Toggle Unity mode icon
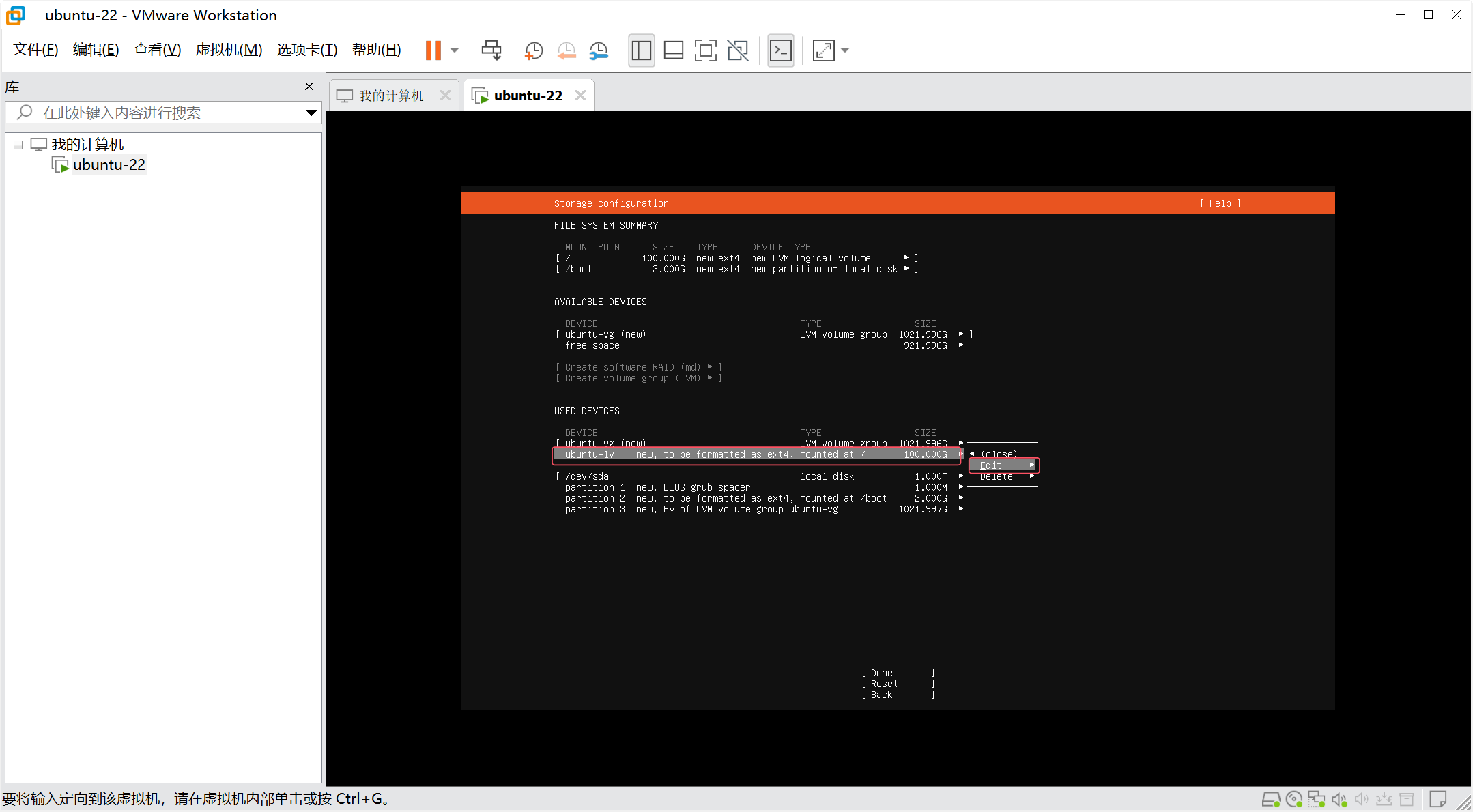The width and height of the screenshot is (1473, 812). [x=737, y=50]
